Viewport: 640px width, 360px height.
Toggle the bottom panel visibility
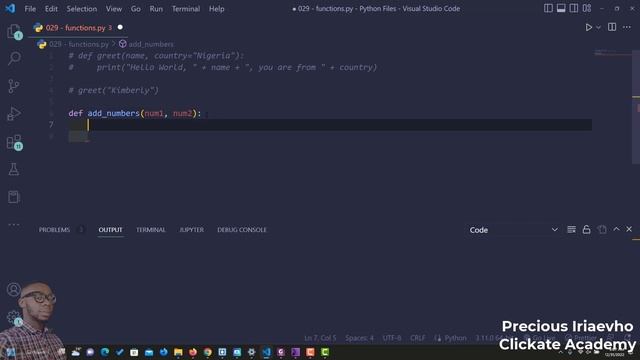[561, 8]
